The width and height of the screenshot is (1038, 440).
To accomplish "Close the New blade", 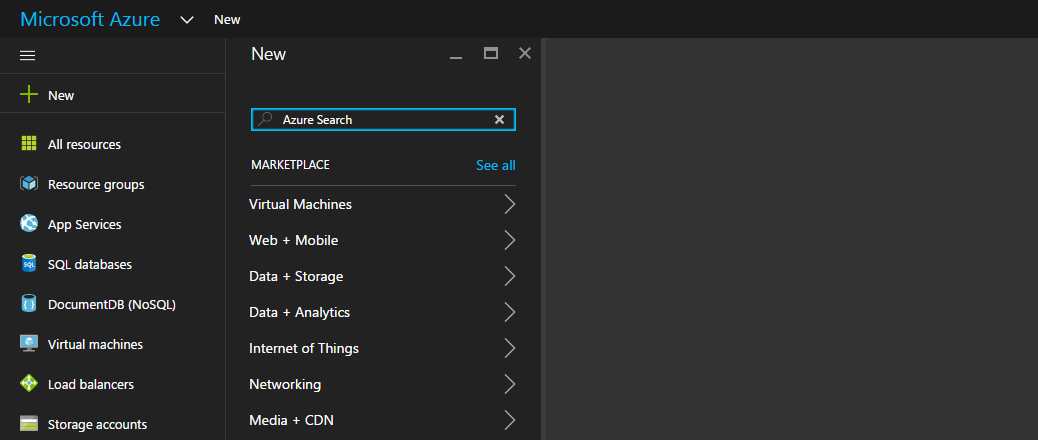I will pyautogui.click(x=525, y=53).
